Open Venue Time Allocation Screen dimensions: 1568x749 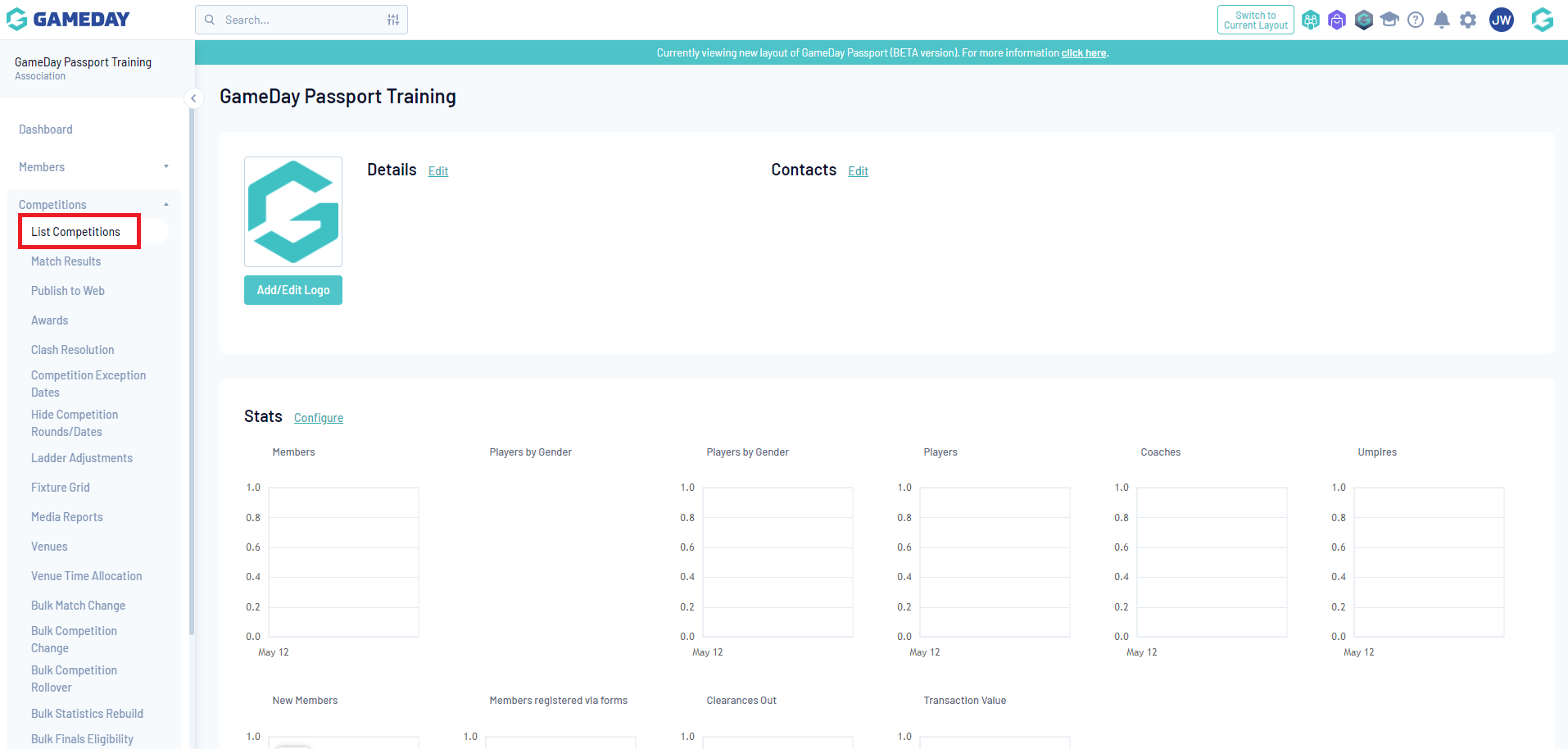tap(87, 576)
